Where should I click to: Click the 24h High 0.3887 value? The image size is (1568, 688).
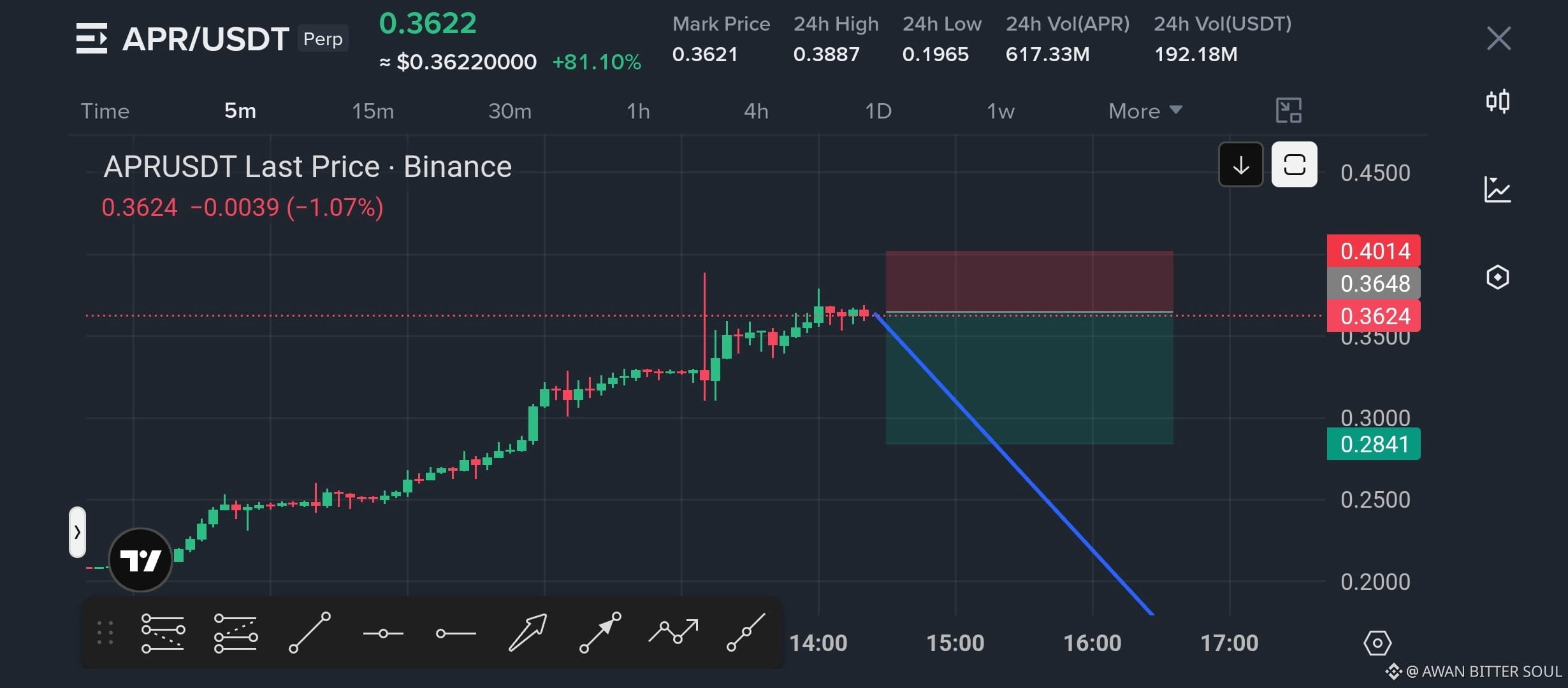pos(826,54)
